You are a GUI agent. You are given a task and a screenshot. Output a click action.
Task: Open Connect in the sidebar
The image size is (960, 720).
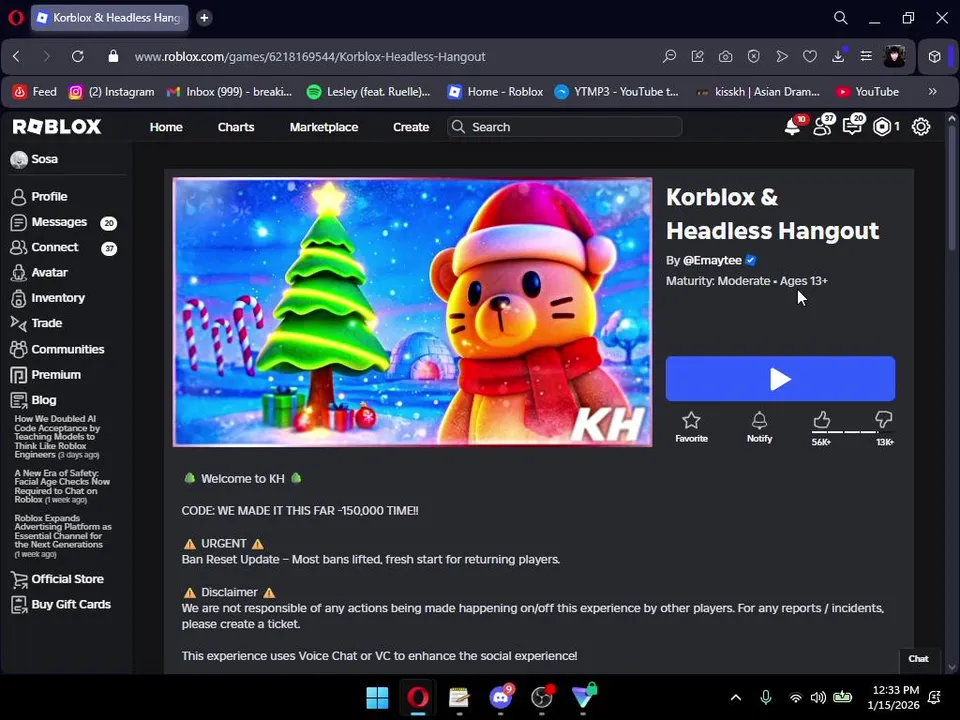(x=54, y=247)
